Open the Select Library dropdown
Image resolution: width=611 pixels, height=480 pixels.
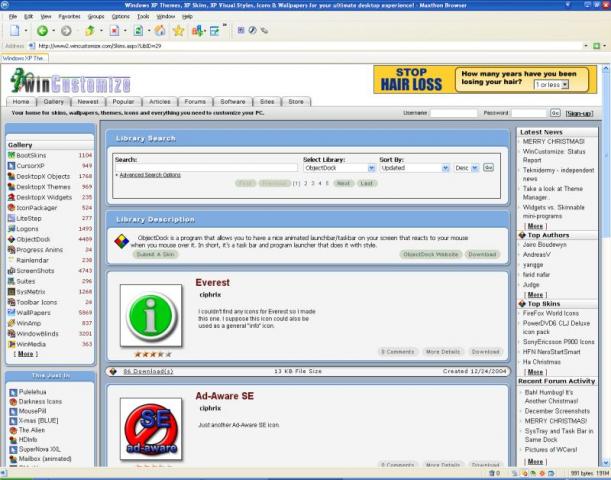(x=371, y=168)
